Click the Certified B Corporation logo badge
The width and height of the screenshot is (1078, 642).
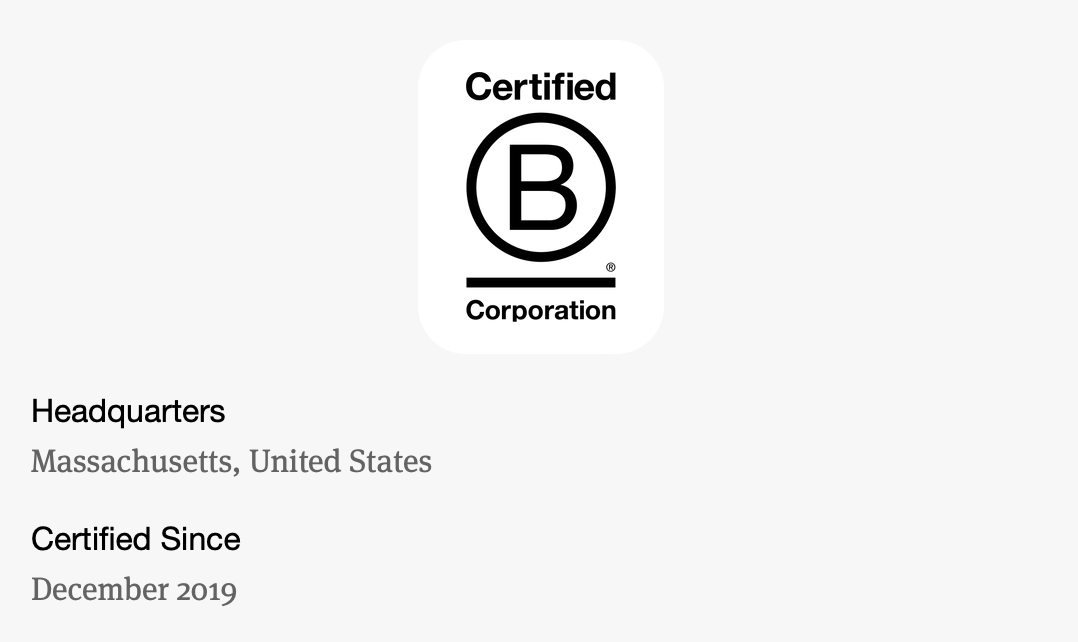(540, 197)
